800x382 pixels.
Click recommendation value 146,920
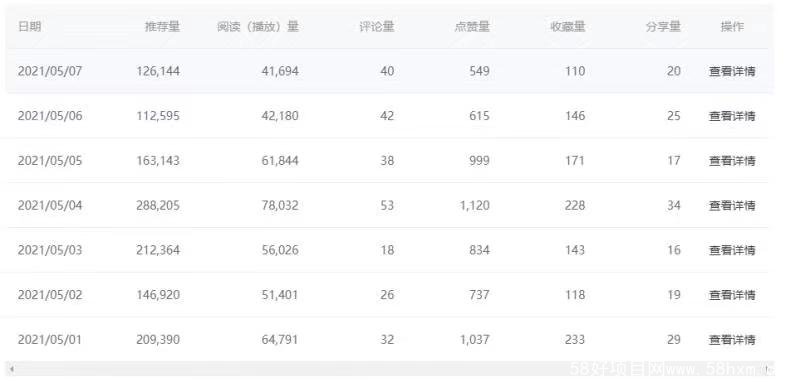(x=158, y=295)
